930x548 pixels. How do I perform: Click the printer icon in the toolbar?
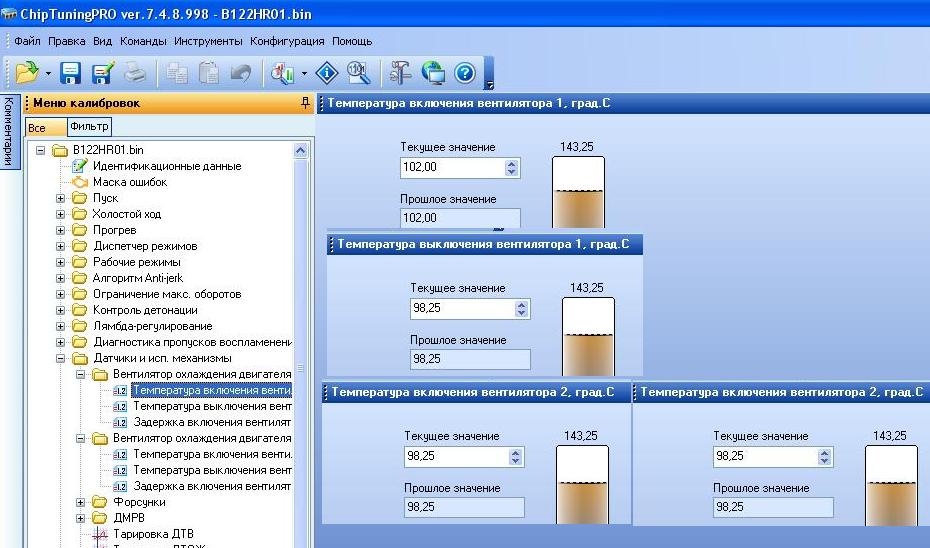tap(135, 73)
